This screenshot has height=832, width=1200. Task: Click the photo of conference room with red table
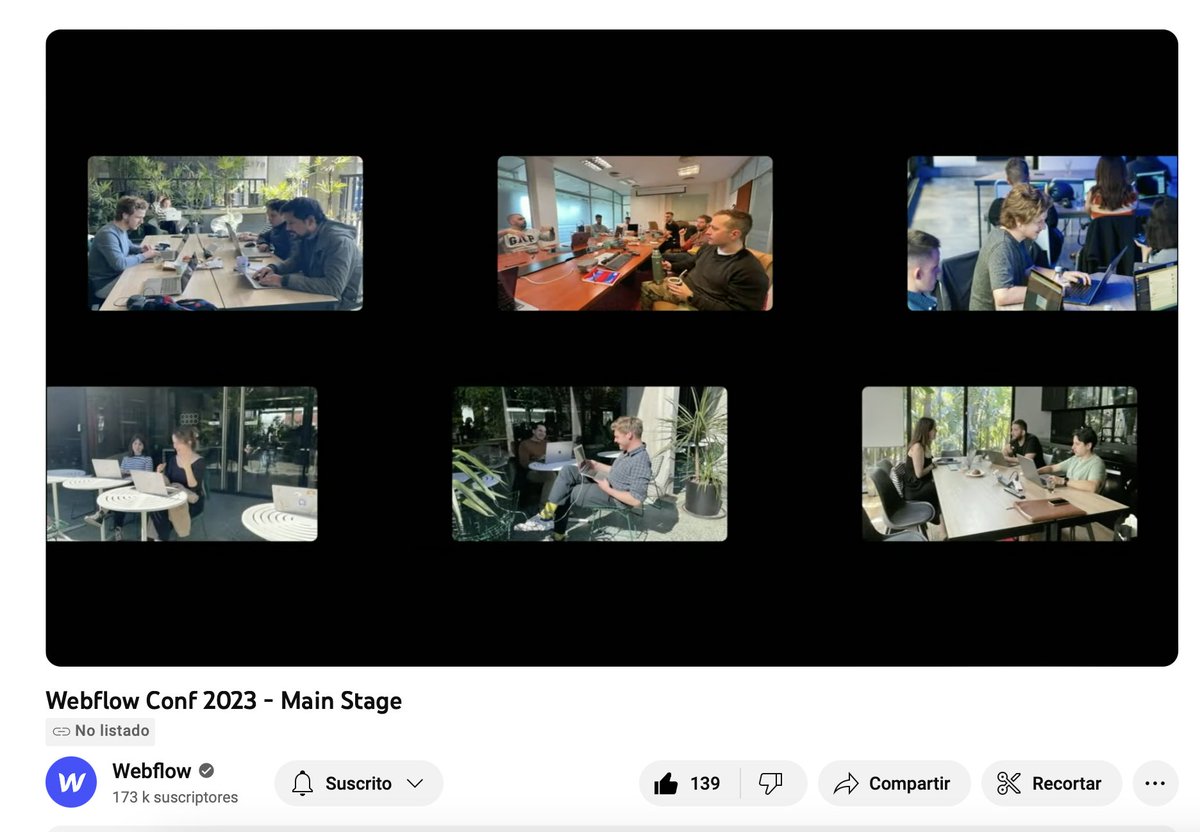[x=635, y=233]
